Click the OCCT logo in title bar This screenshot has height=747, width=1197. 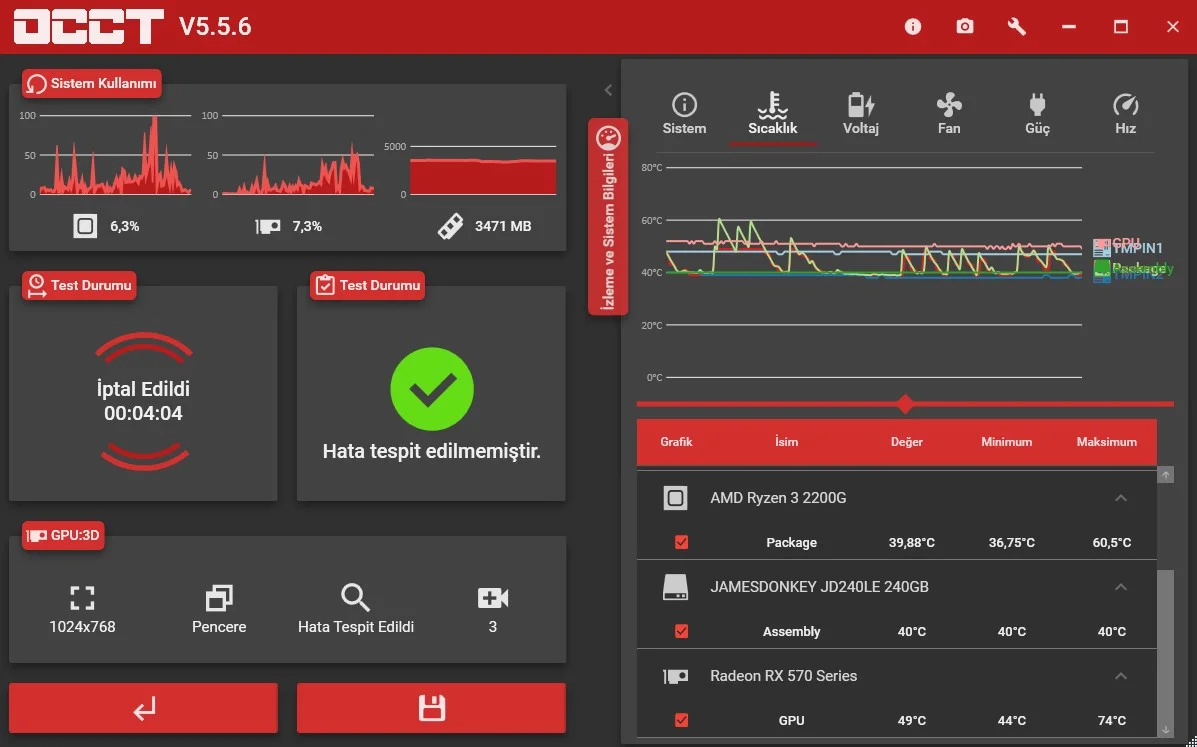(89, 27)
